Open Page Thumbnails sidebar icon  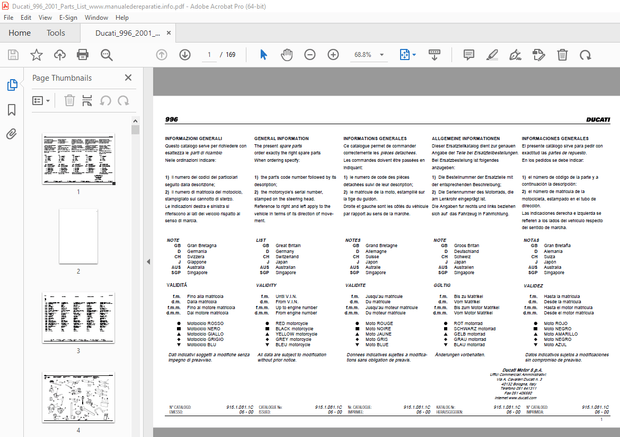12,85
